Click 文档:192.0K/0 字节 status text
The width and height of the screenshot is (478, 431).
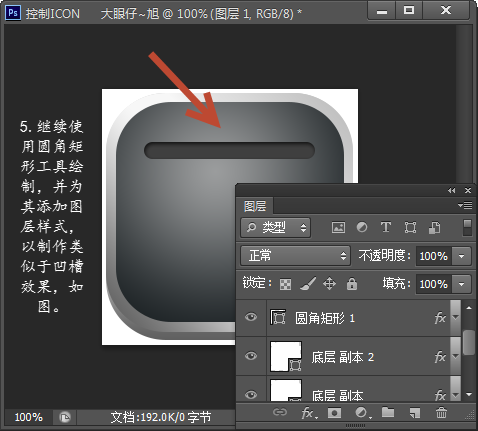coord(161,417)
